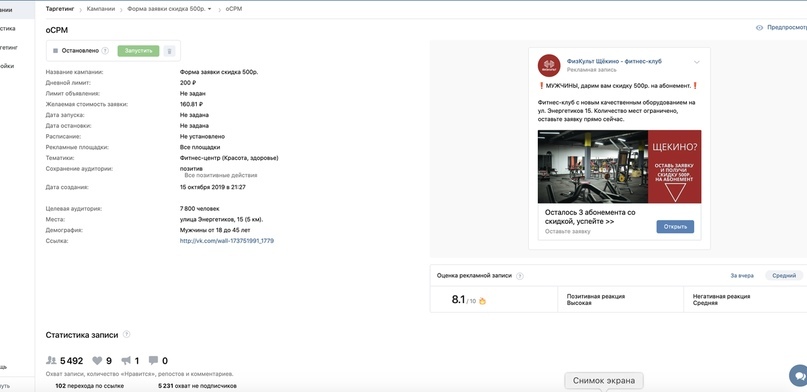Open help icon beside Оценка рекламной записи
807x392 pixels.
point(520,276)
